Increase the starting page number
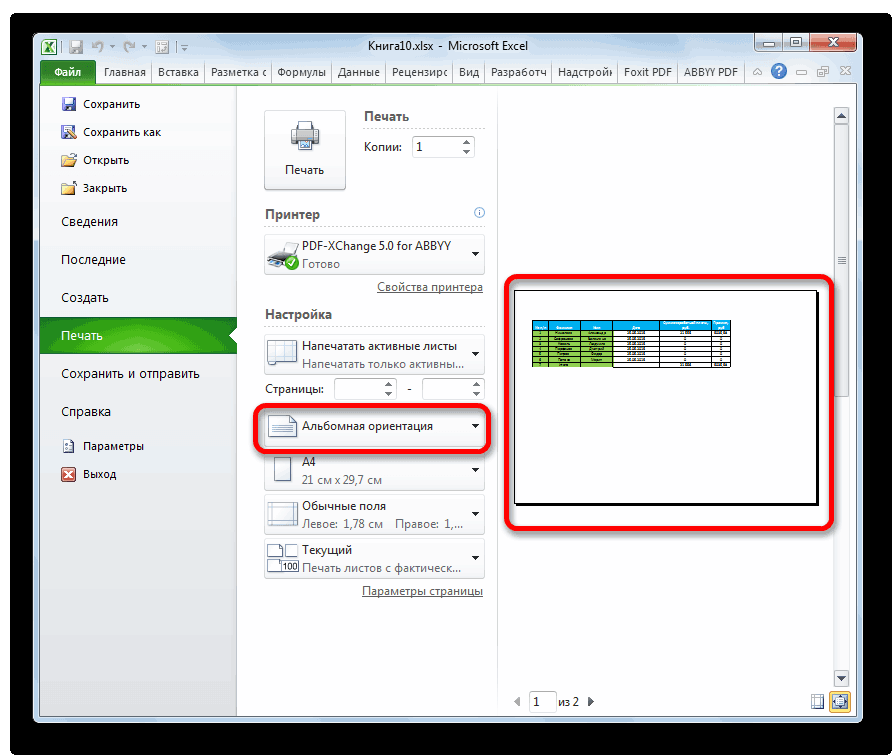This screenshot has width=896, height=756. pyautogui.click(x=389, y=384)
